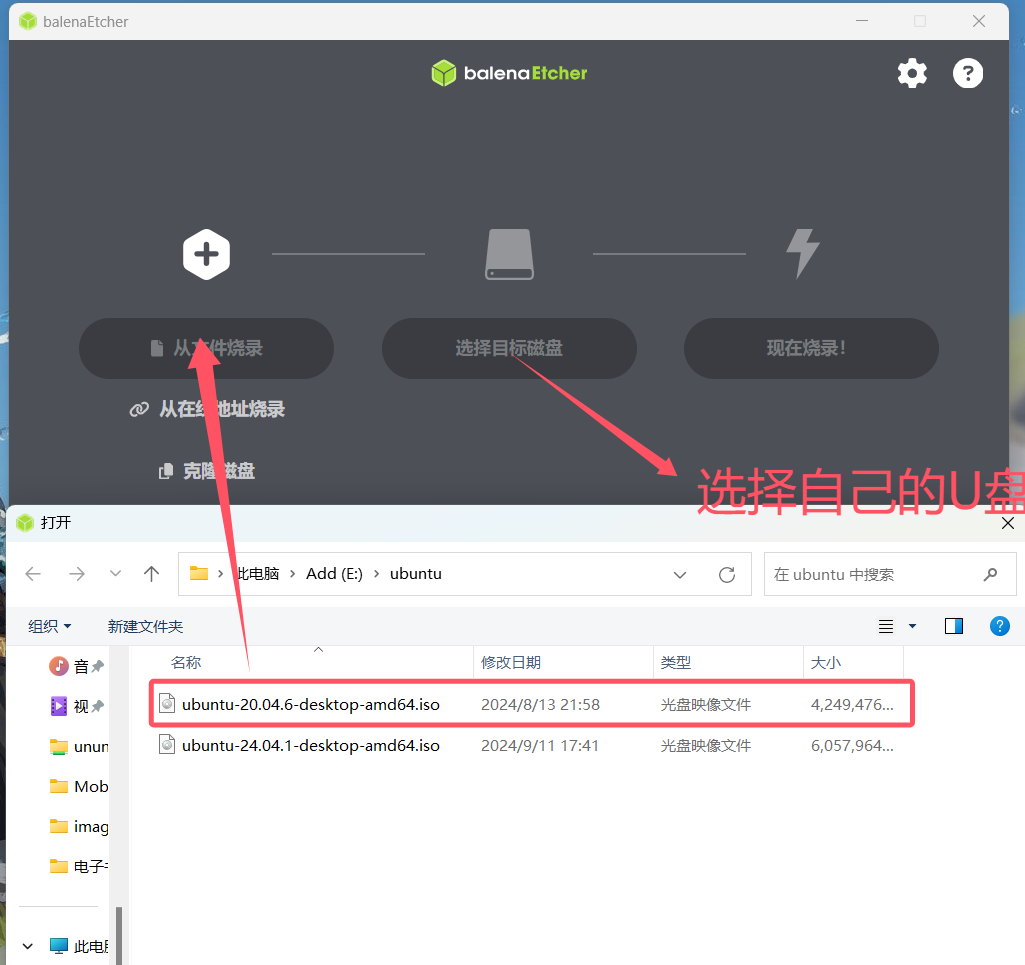This screenshot has width=1025, height=965.
Task: Click the search magnifier icon
Action: coord(990,575)
